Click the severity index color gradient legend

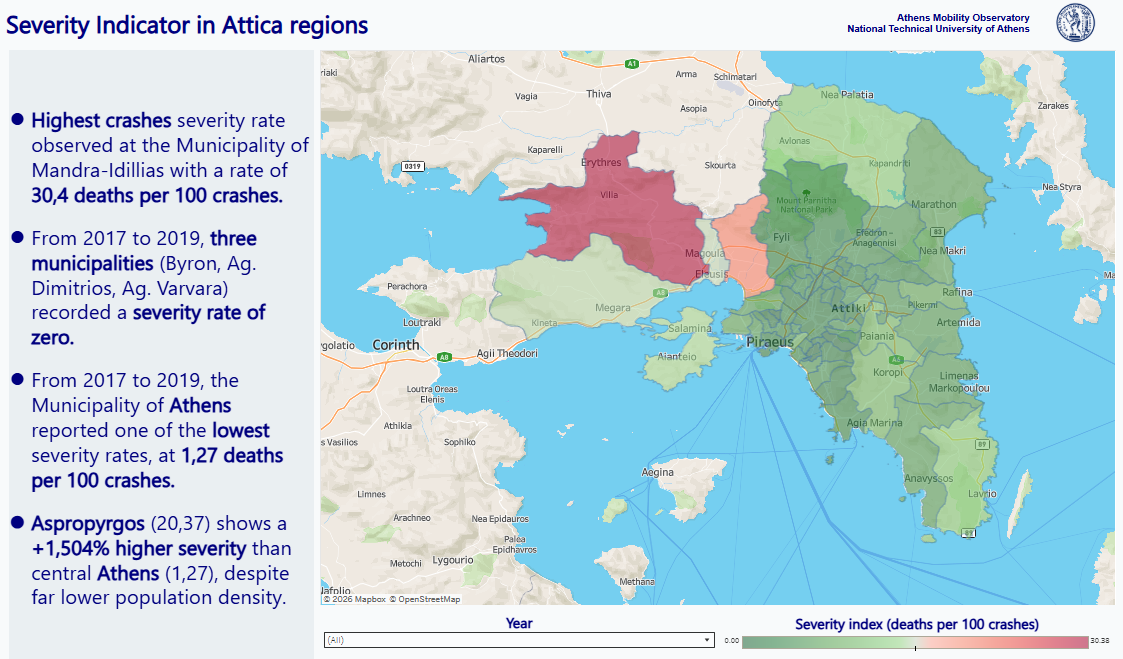click(914, 641)
